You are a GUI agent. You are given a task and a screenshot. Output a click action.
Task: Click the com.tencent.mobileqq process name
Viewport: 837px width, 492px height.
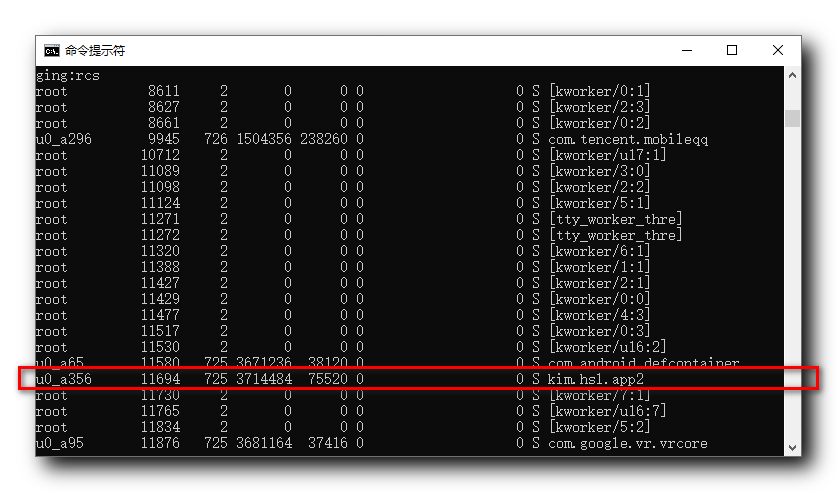[628, 139]
